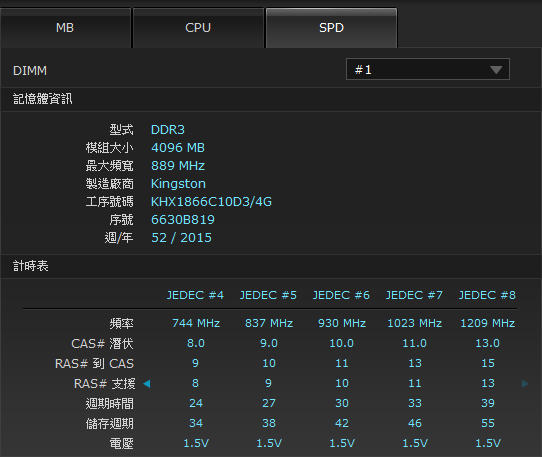Select the JEDEC #6 column header
542x457 pixels.
(341, 295)
